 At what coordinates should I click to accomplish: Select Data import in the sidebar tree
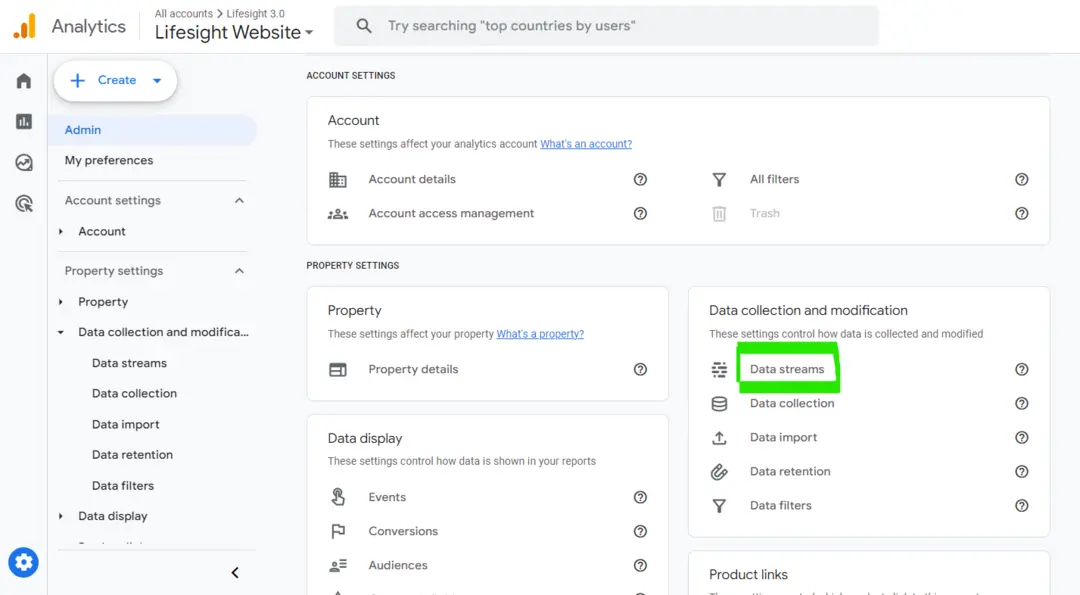pyautogui.click(x=125, y=424)
